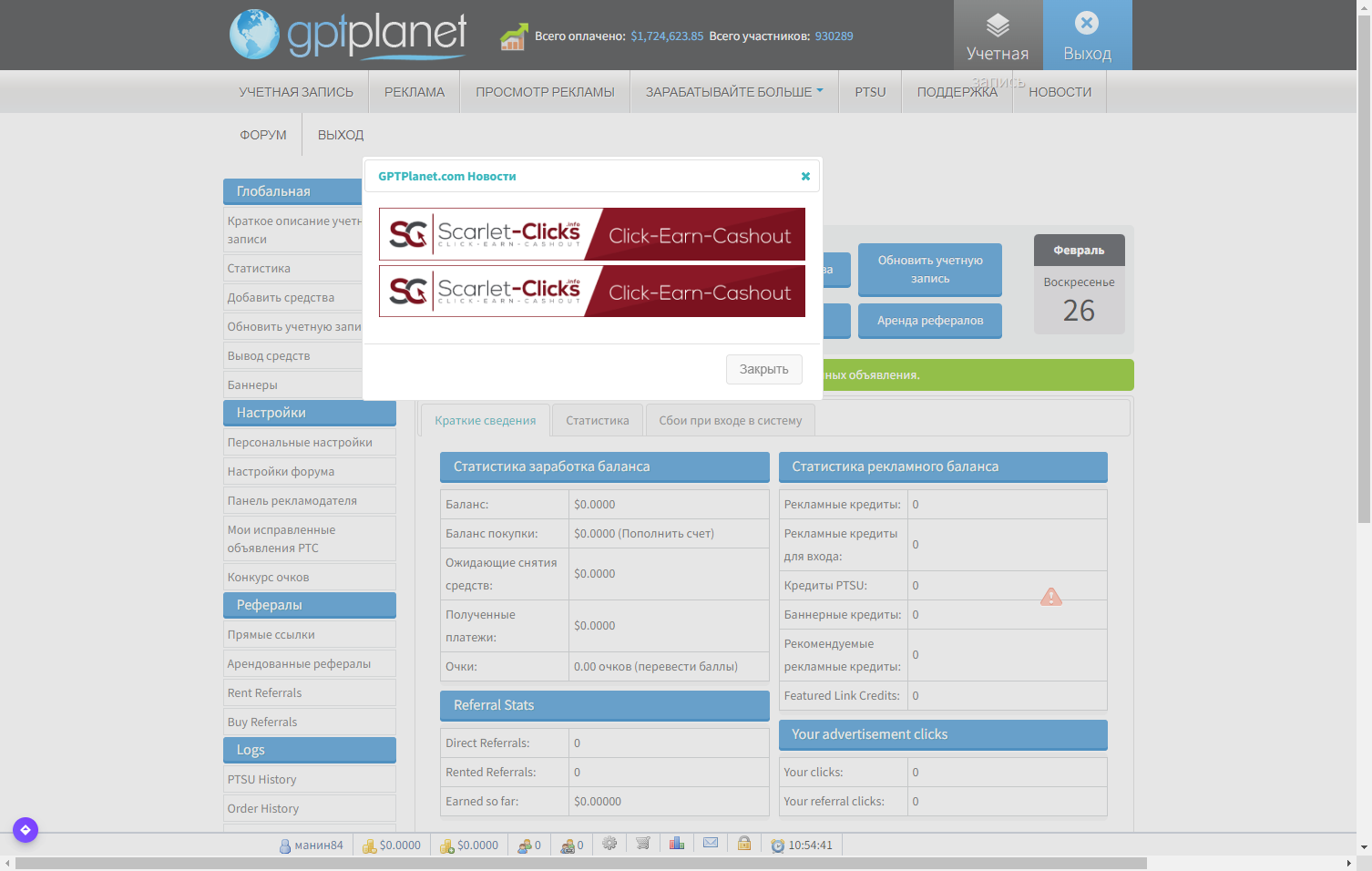Click the gptplanet globe logo
This screenshot has width=1372, height=871.
(x=254, y=35)
